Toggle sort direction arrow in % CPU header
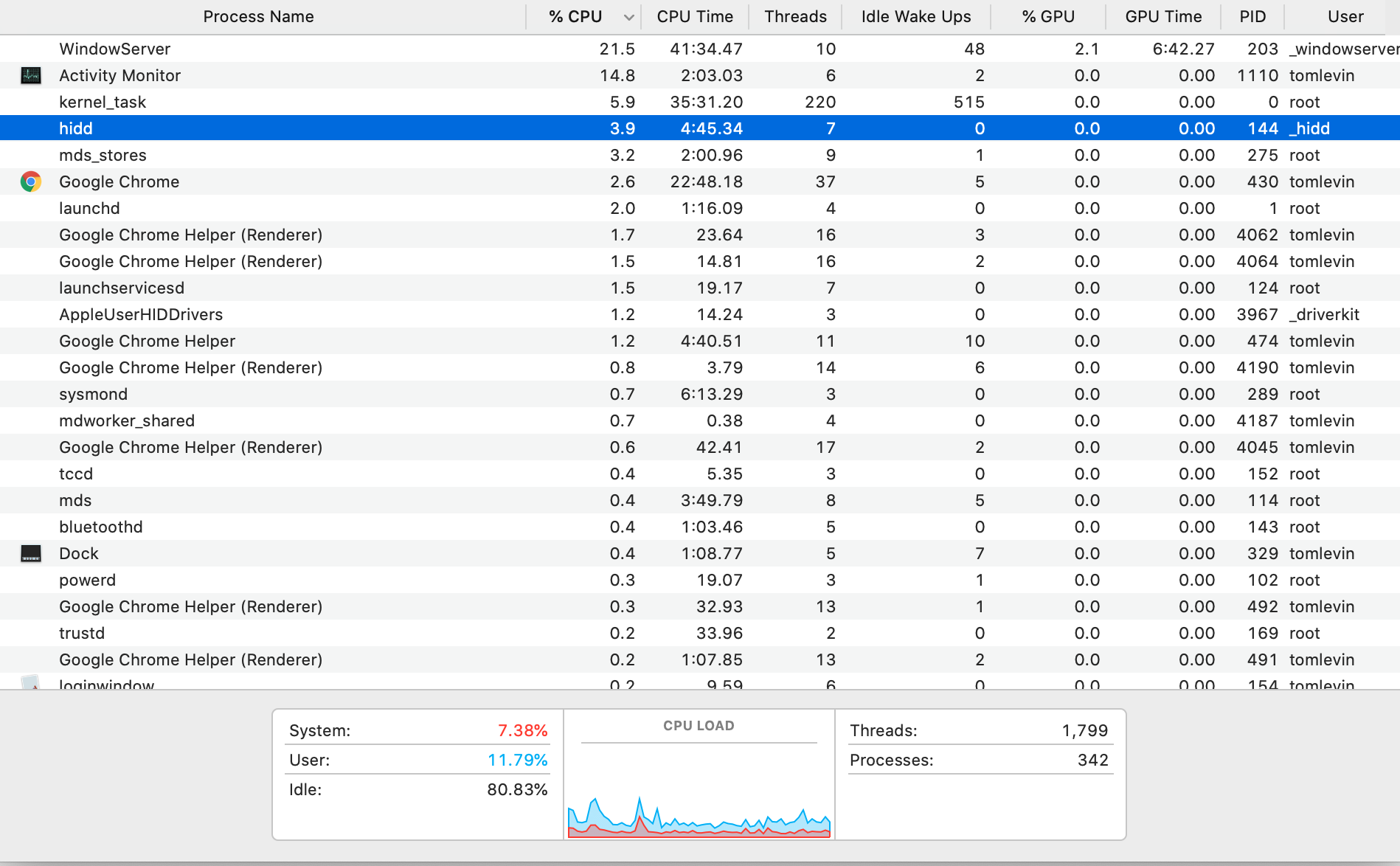 [628, 17]
